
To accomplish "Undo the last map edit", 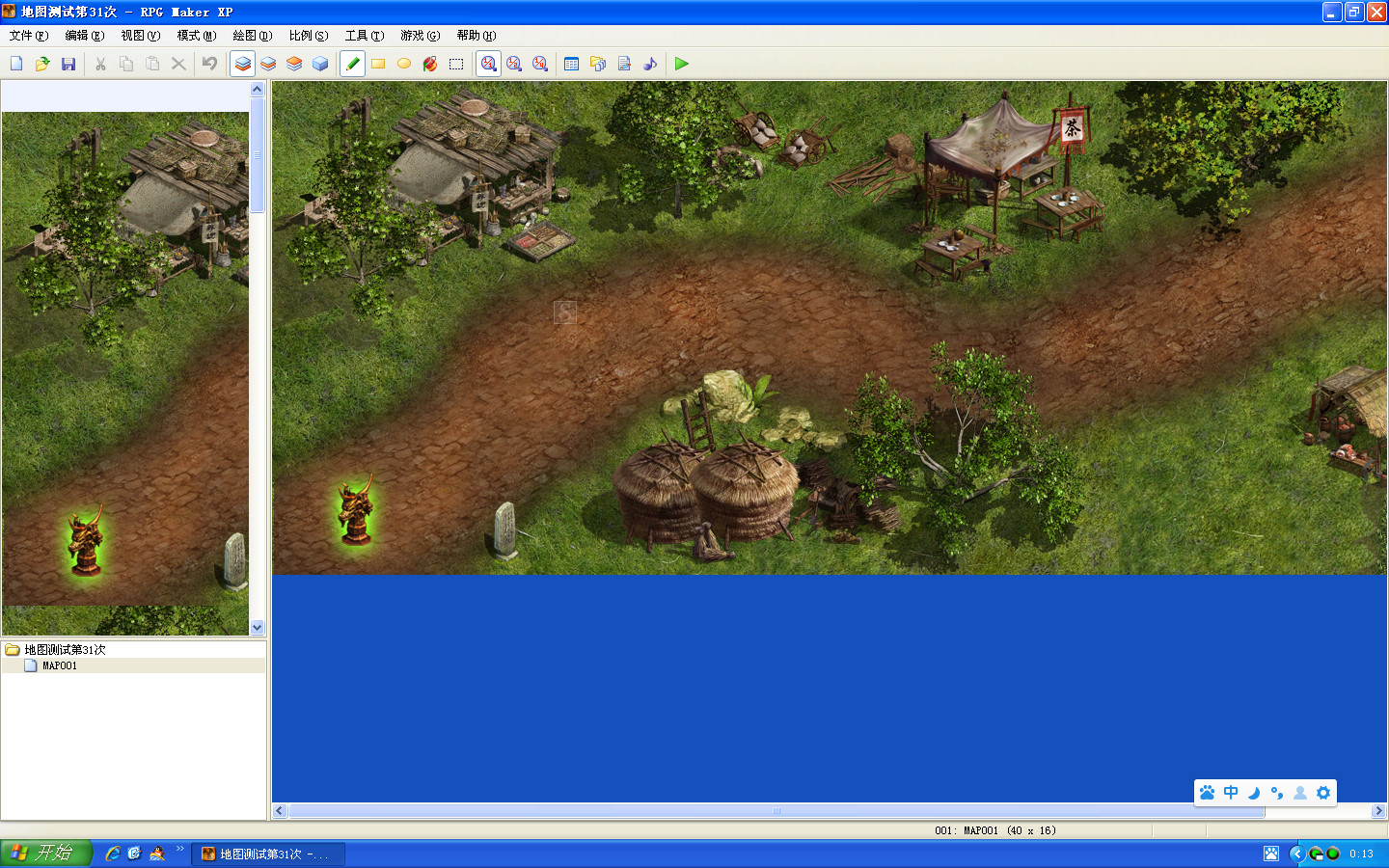I will tap(209, 64).
